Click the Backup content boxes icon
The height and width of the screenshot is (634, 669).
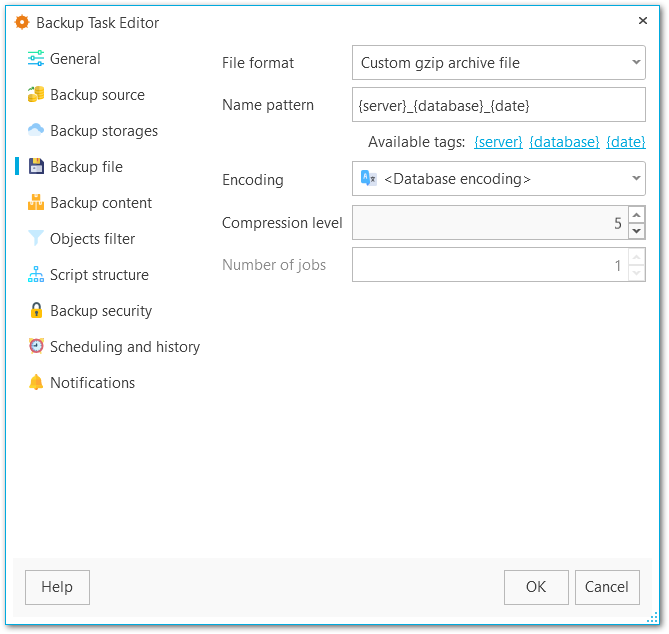coord(36,203)
